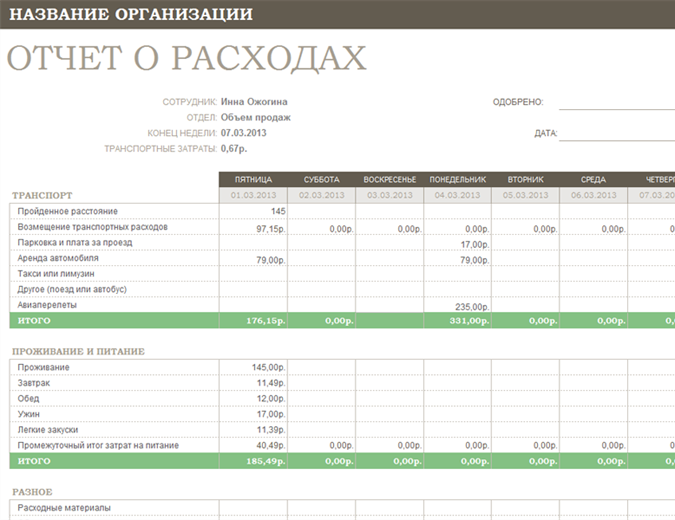
Task: Click the distance cell showing 145
Action: click(277, 211)
